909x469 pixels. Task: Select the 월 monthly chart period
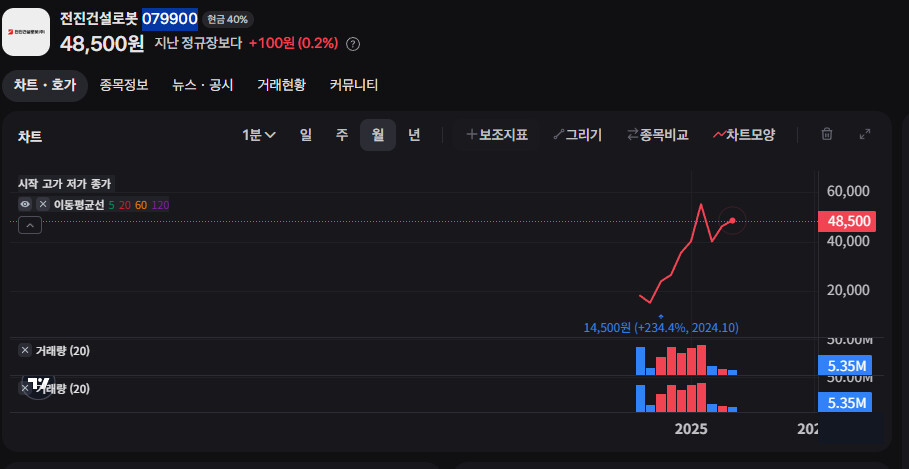point(378,135)
